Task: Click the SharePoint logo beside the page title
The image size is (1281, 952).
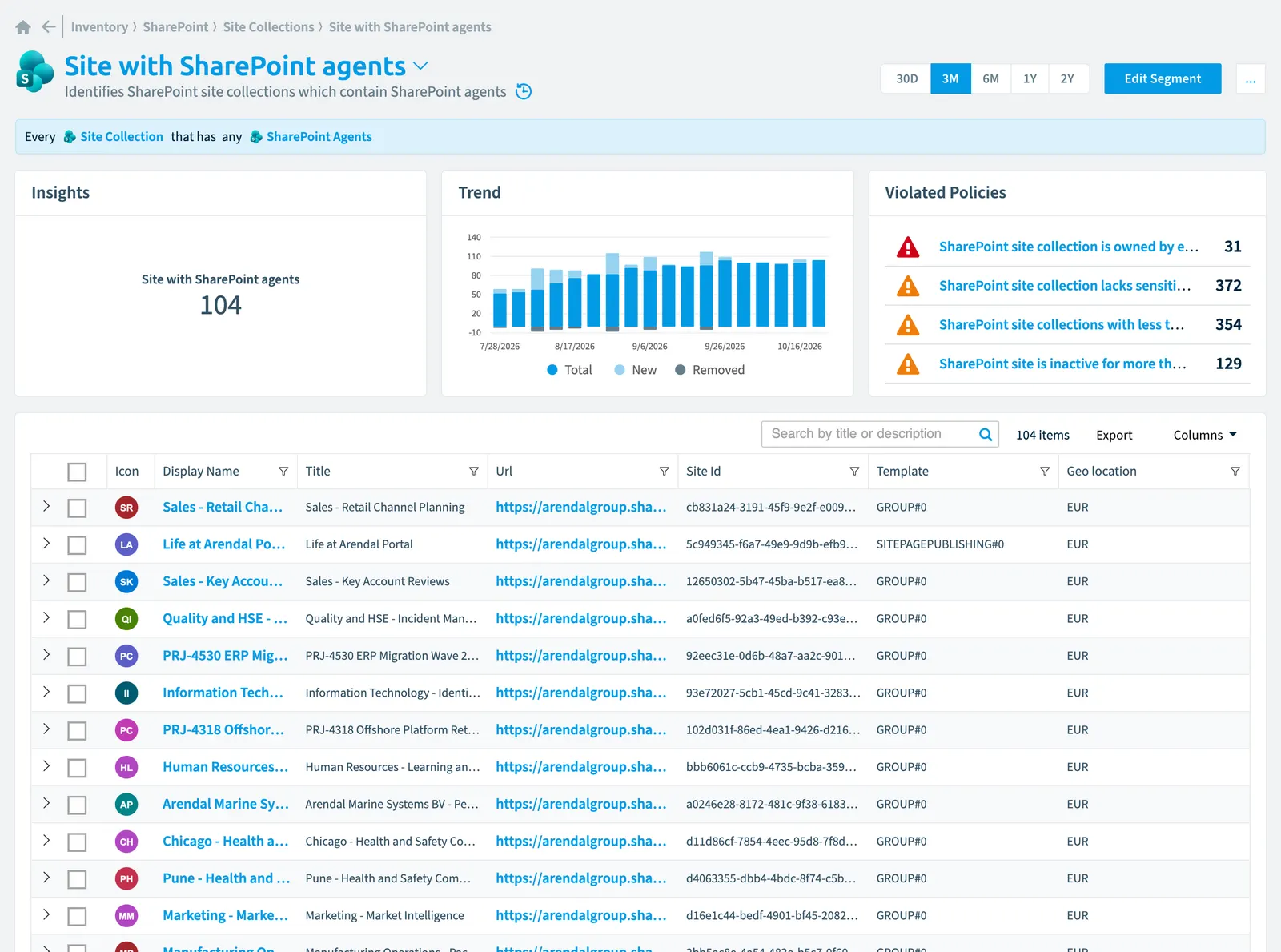Action: [34, 72]
